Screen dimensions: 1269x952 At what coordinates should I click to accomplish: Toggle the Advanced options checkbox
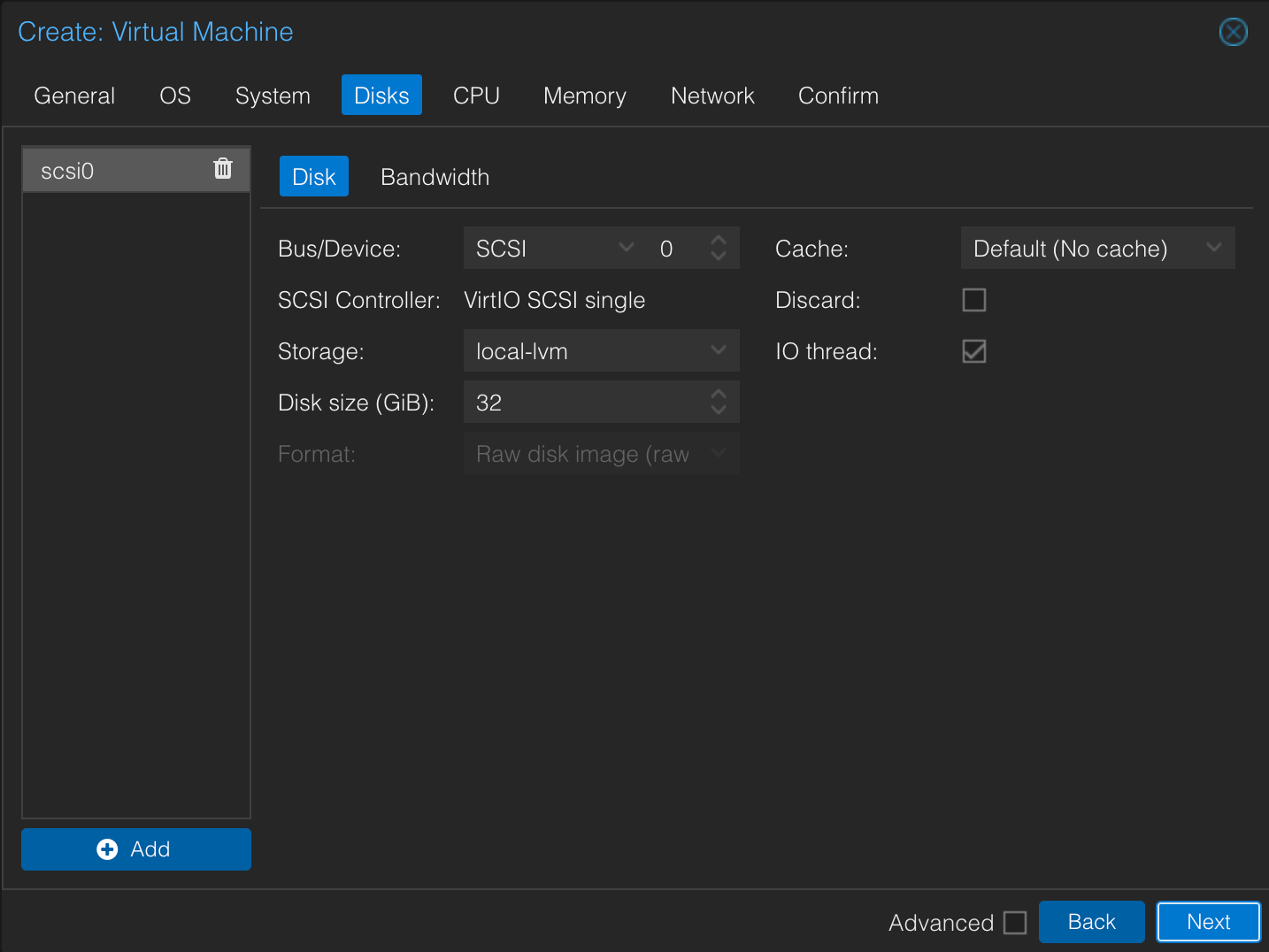pos(1015,923)
